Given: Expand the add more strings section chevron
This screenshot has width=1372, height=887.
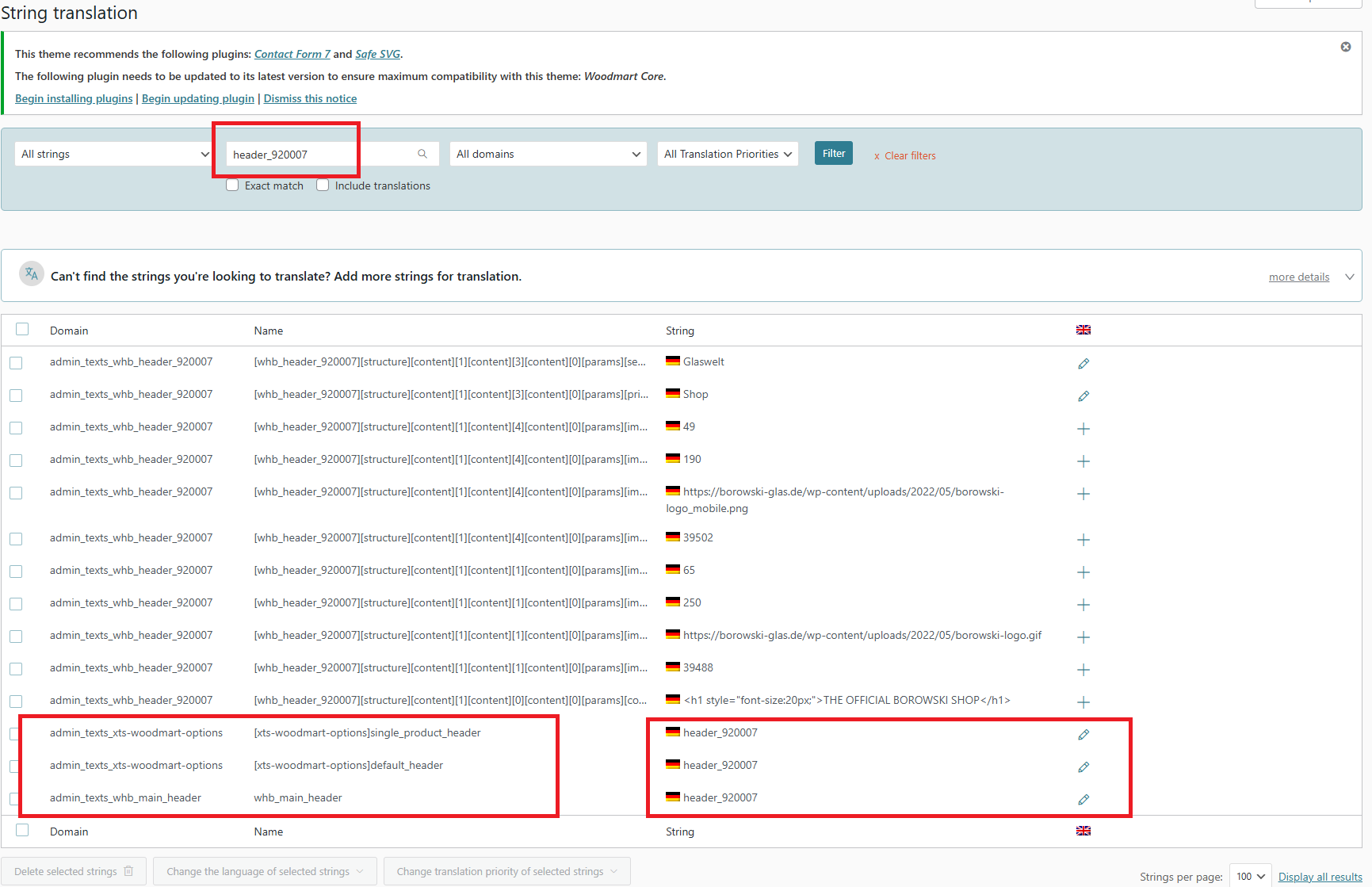Looking at the screenshot, I should point(1349,277).
